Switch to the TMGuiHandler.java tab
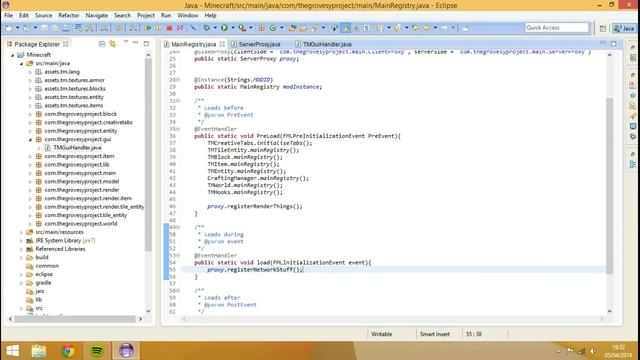The height and width of the screenshot is (360, 640). click(x=327, y=44)
